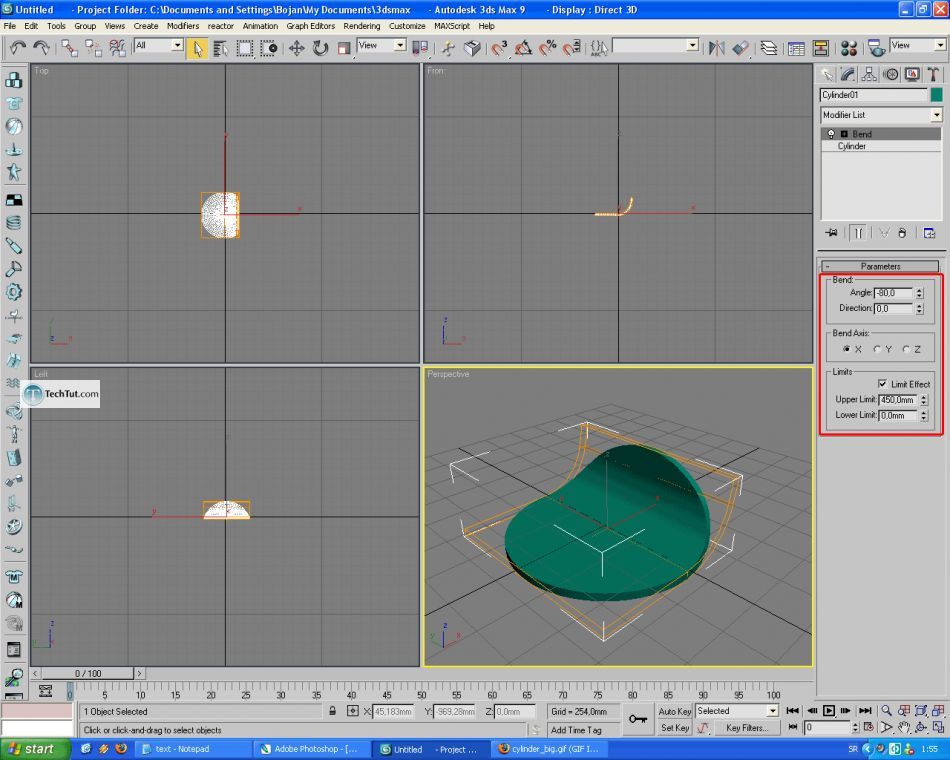The height and width of the screenshot is (760, 950).
Task: Open the Modifiers menu
Action: (x=182, y=26)
